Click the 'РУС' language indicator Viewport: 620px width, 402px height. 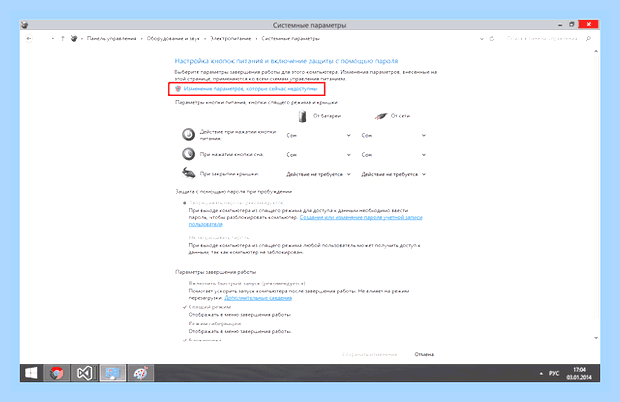(554, 374)
